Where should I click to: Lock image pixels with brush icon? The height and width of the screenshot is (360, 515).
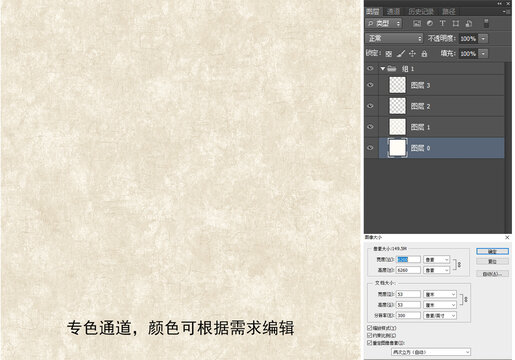coord(401,53)
